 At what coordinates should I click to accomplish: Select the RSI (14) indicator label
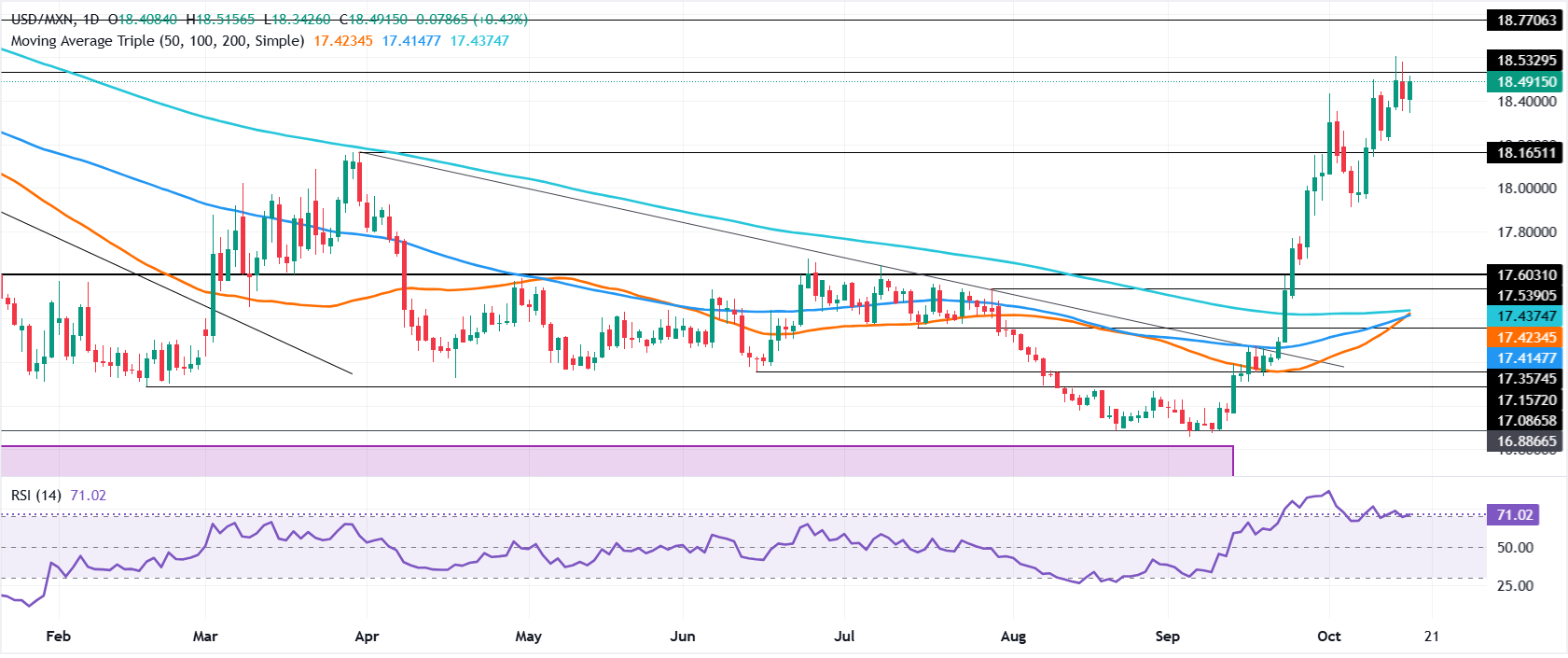[36, 495]
